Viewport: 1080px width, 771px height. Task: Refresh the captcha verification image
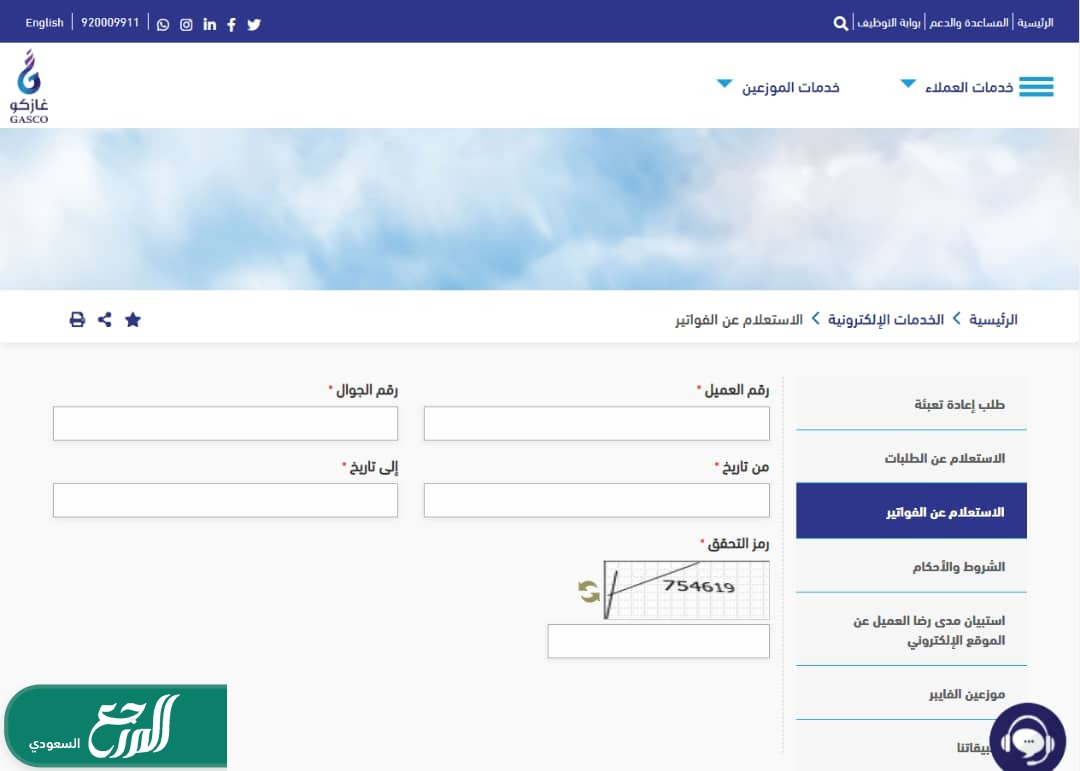click(x=589, y=592)
